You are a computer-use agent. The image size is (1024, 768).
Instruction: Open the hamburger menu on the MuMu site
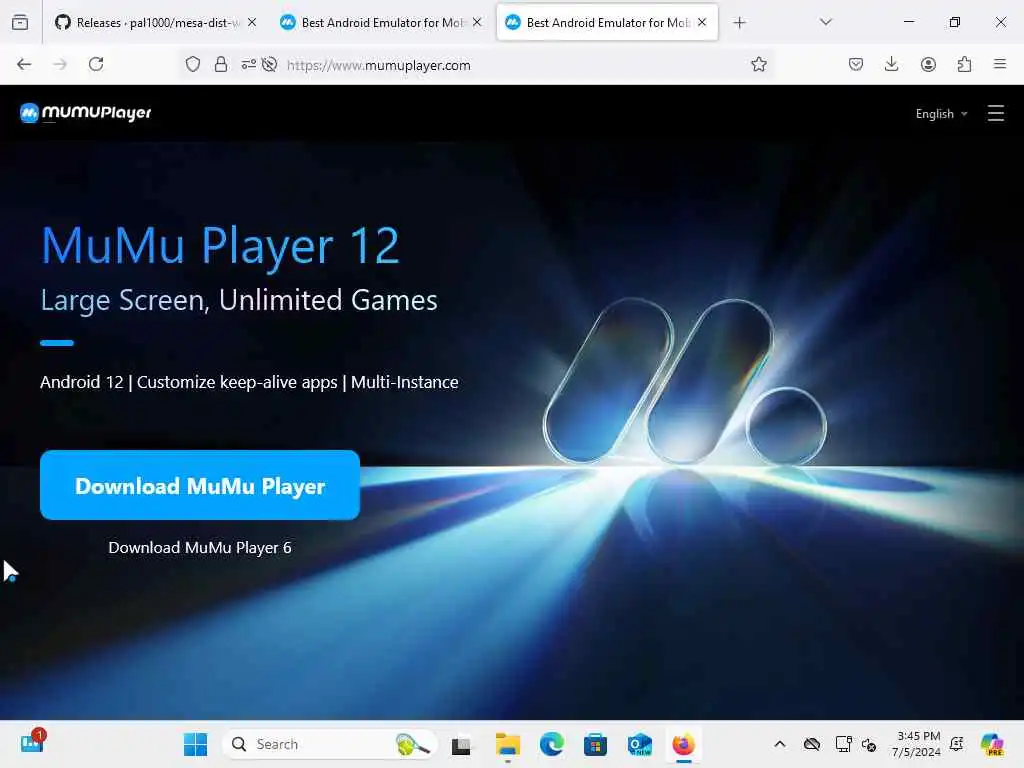click(x=995, y=114)
